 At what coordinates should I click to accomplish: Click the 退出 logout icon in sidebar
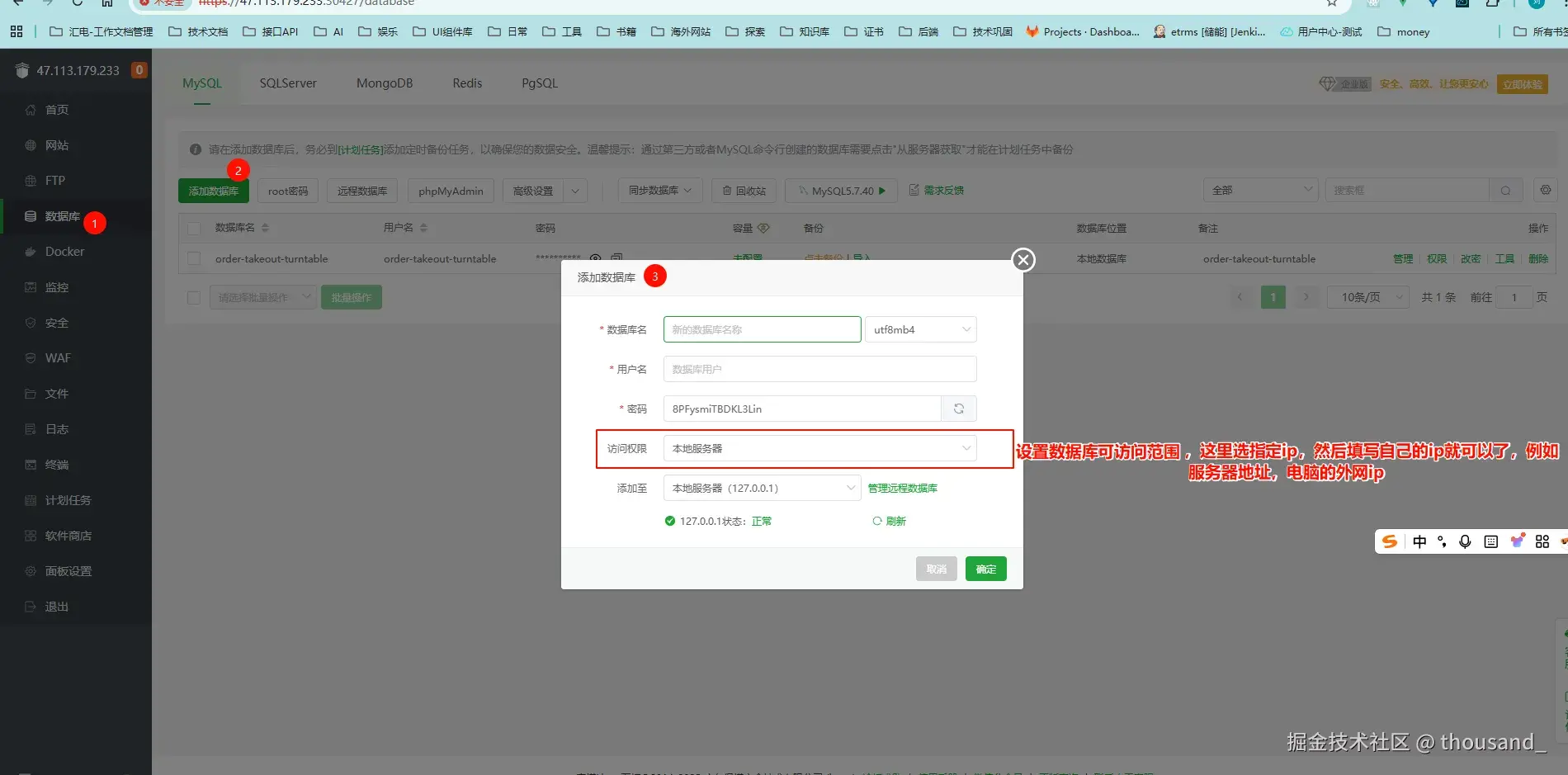point(31,607)
